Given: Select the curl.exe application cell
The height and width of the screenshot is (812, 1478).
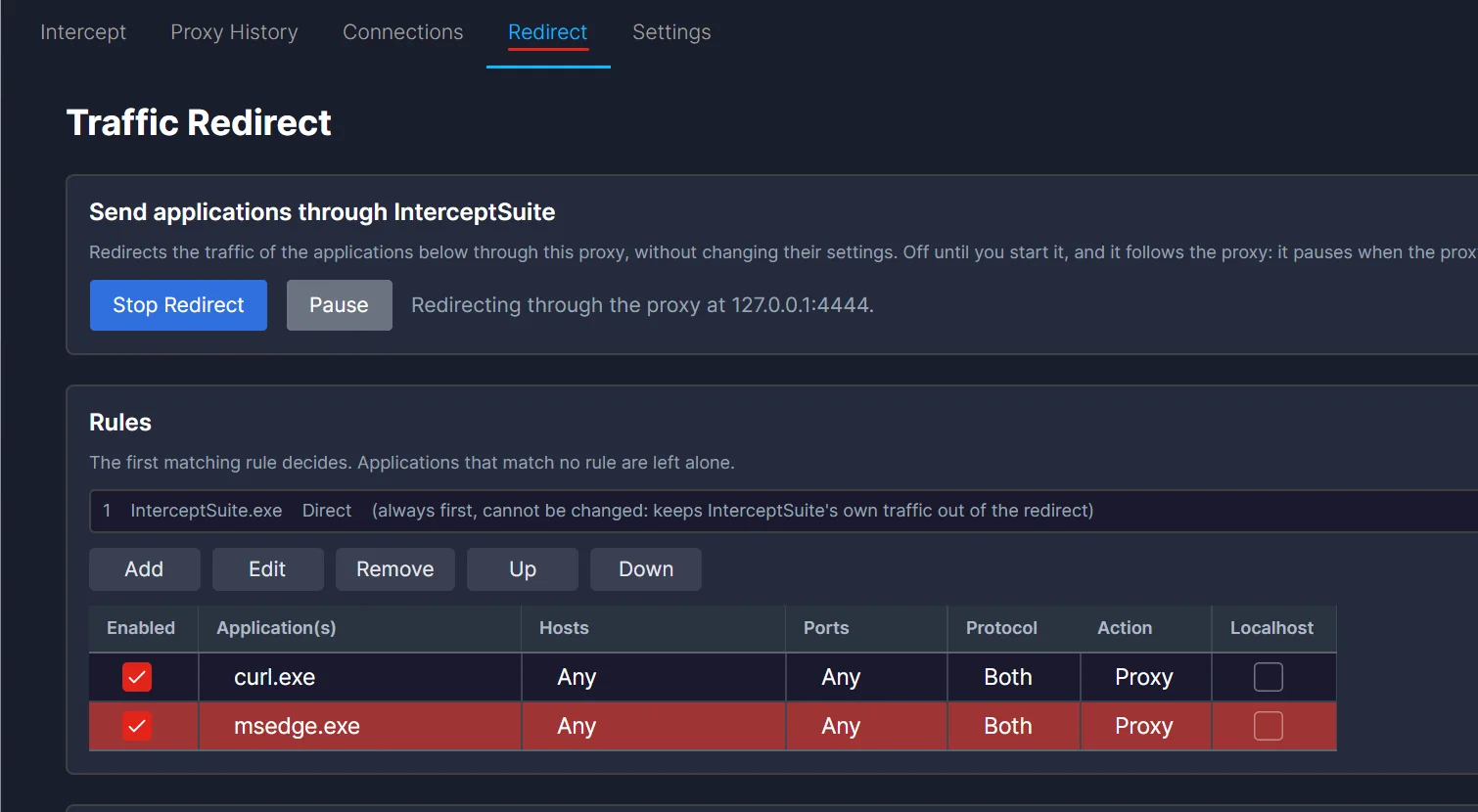Looking at the screenshot, I should tap(360, 677).
